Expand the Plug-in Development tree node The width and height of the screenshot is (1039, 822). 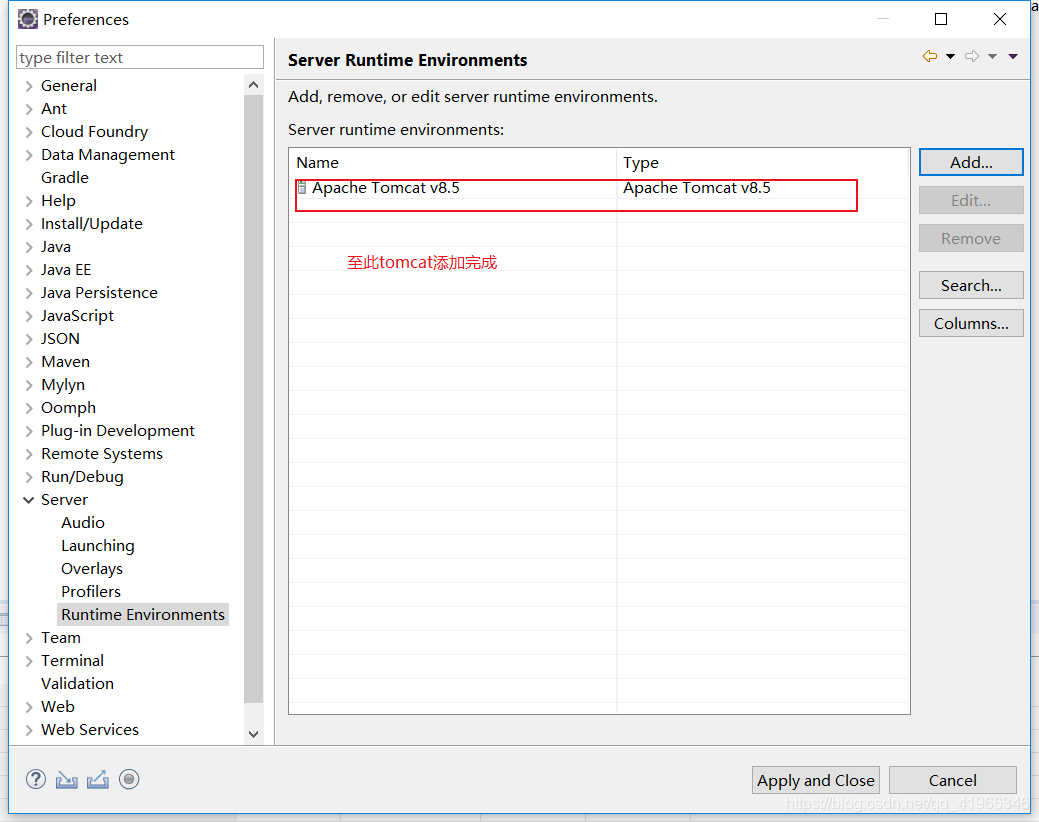(28, 431)
